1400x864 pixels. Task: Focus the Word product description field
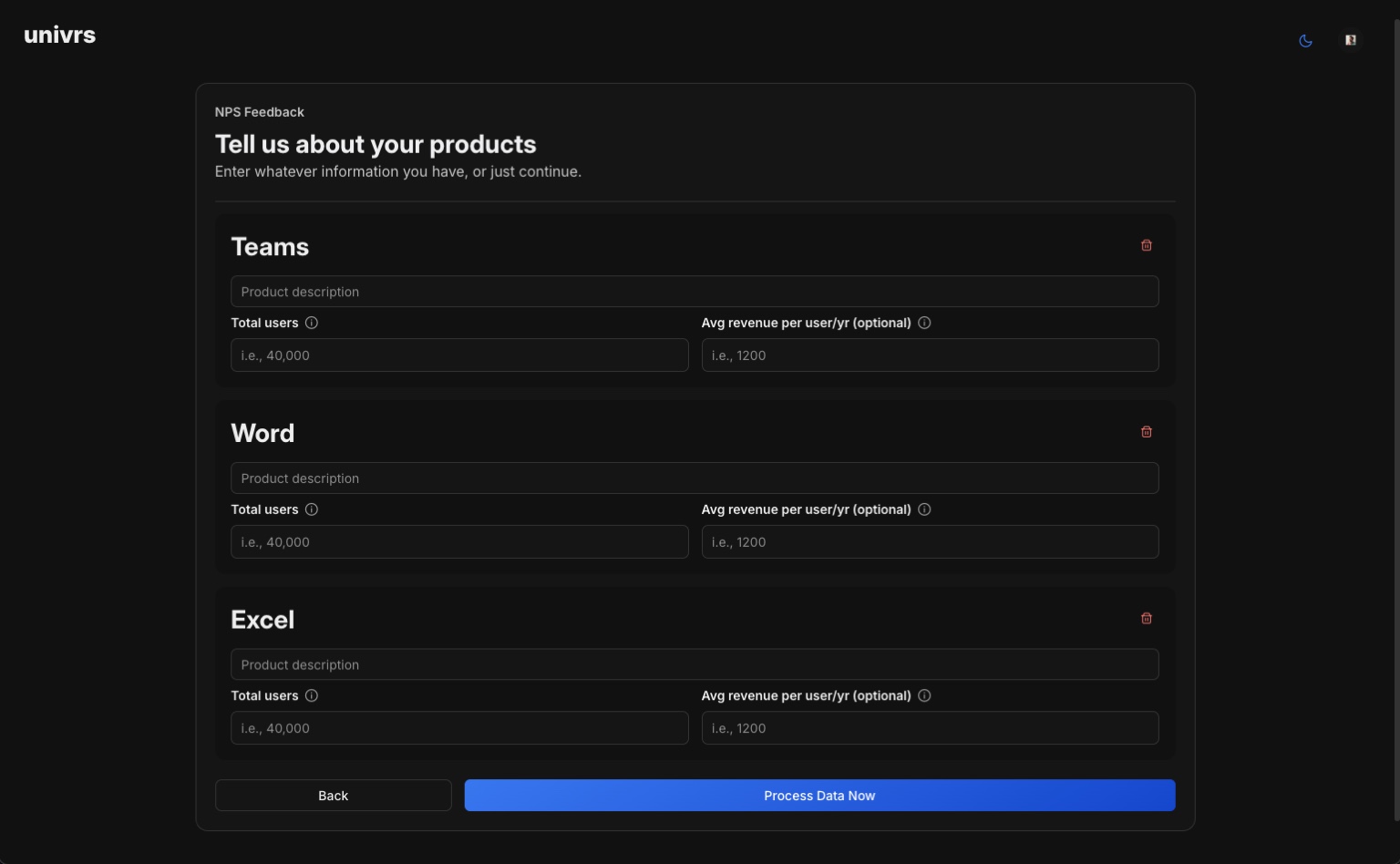[695, 478]
